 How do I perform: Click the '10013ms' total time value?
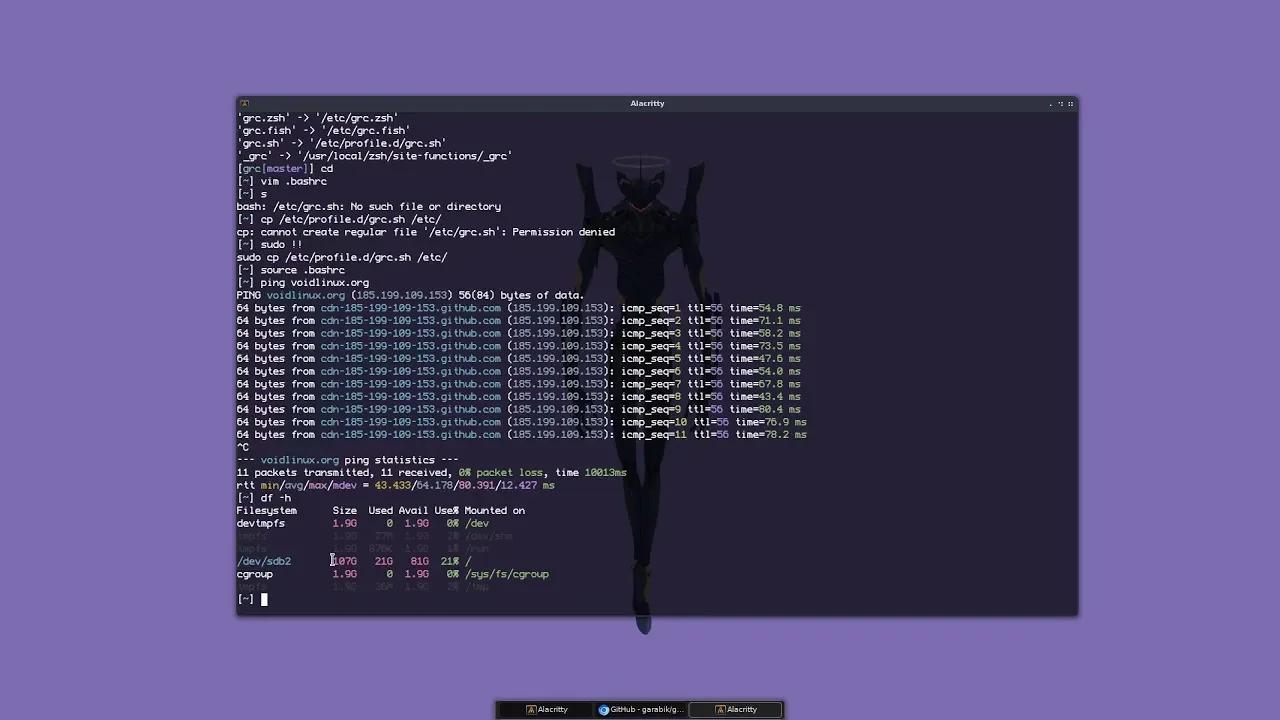point(606,473)
